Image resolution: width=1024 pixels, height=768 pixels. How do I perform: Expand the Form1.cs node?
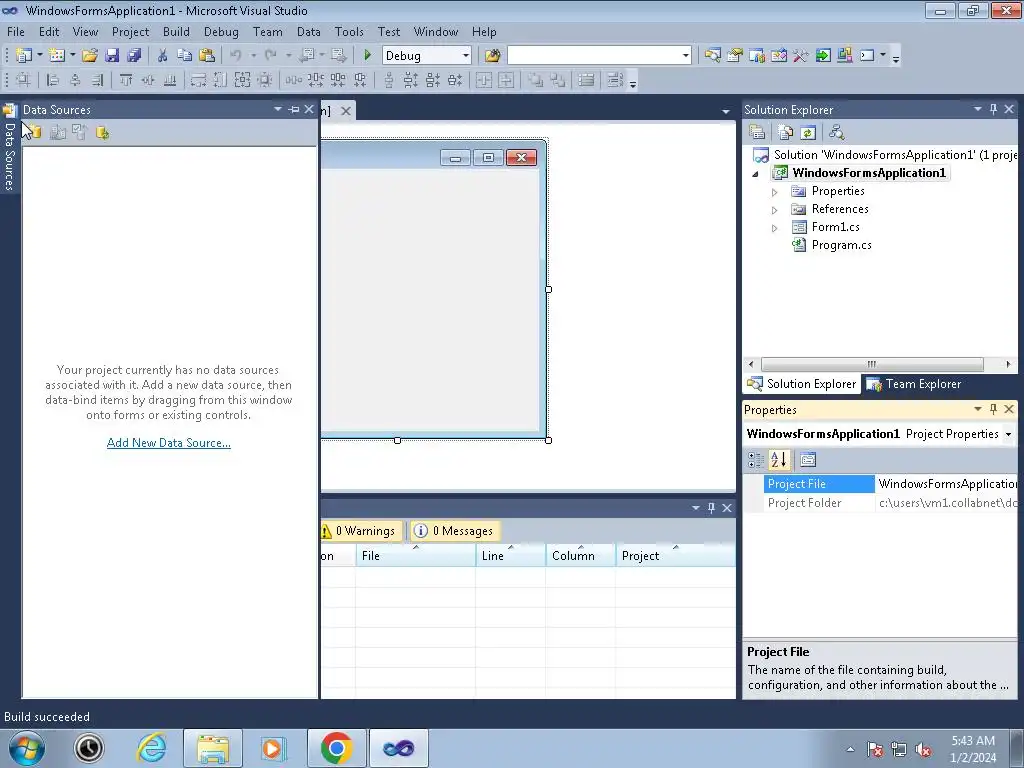point(775,228)
